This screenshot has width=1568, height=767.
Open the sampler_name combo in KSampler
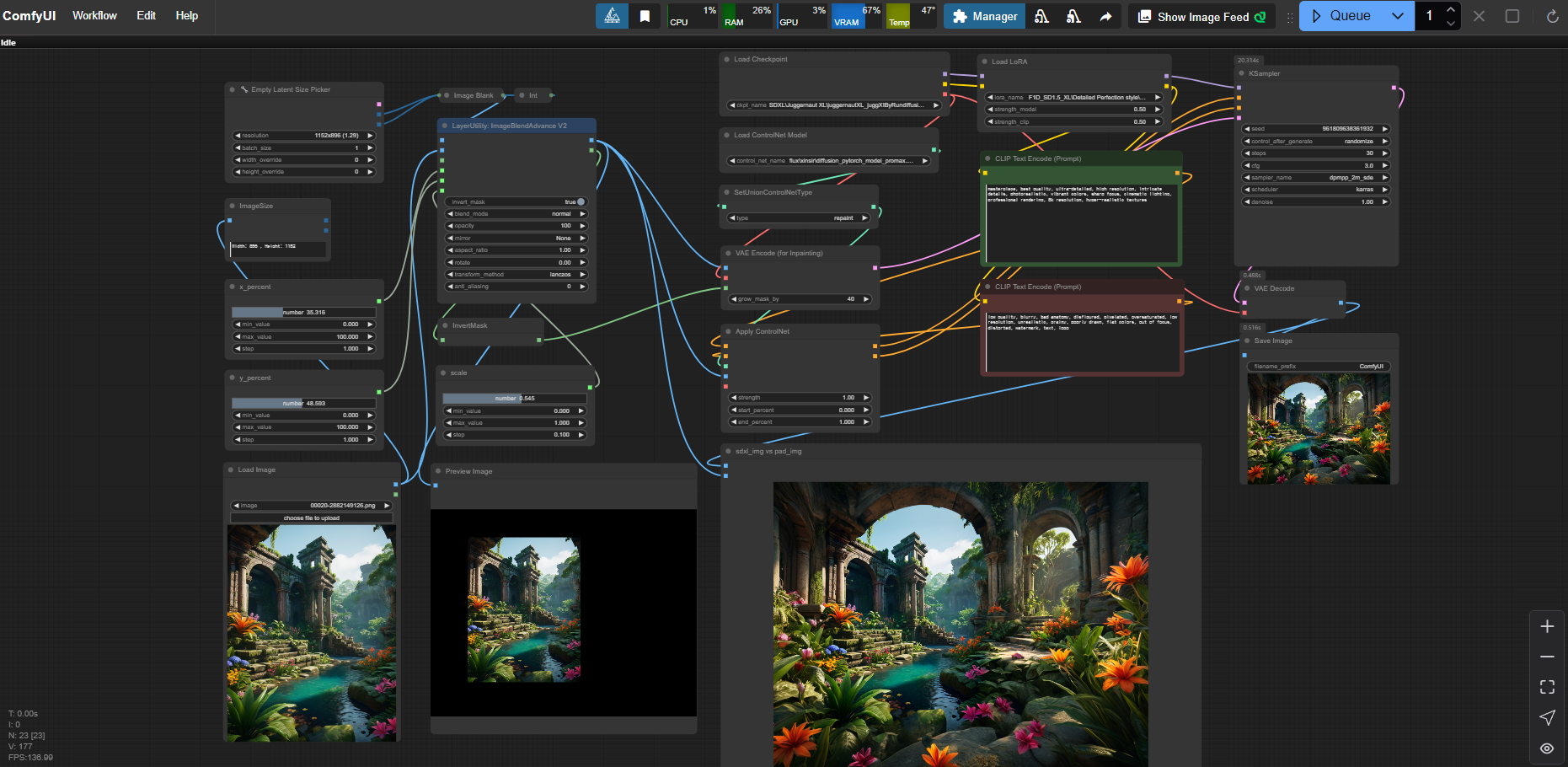click(x=1313, y=178)
